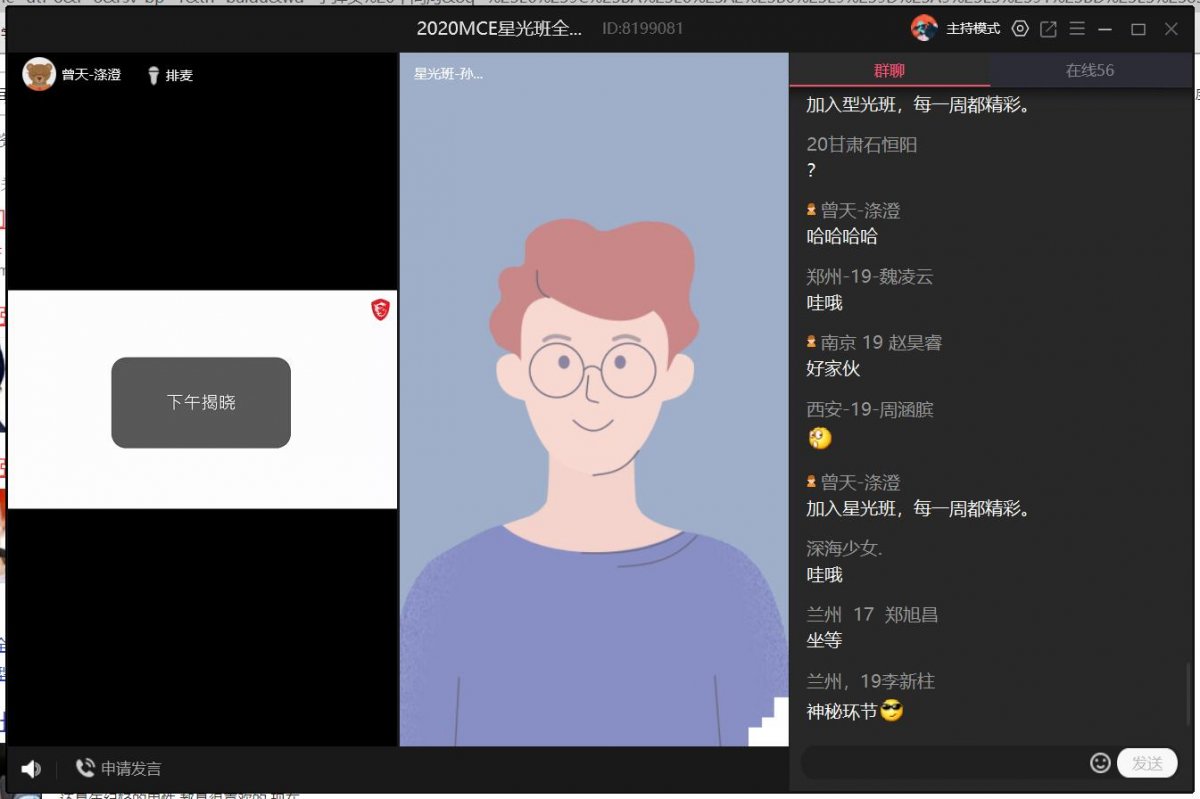Open the 主持模式 mode selector
The height and width of the screenshot is (799, 1200).
(973, 29)
